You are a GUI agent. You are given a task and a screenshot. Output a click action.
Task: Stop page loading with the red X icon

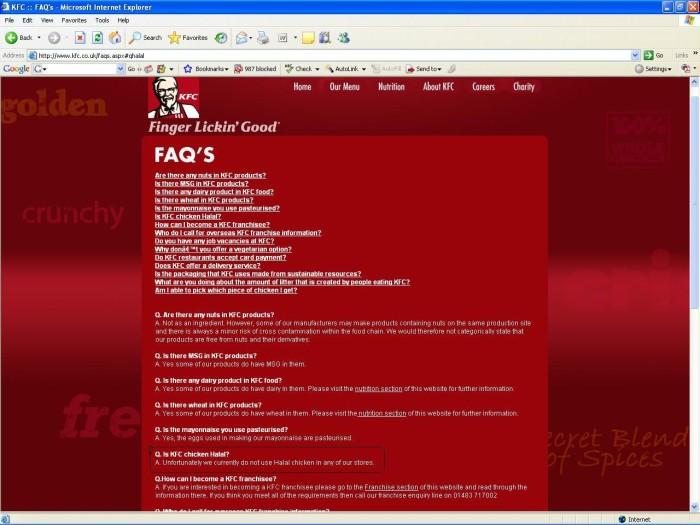tap(81, 37)
